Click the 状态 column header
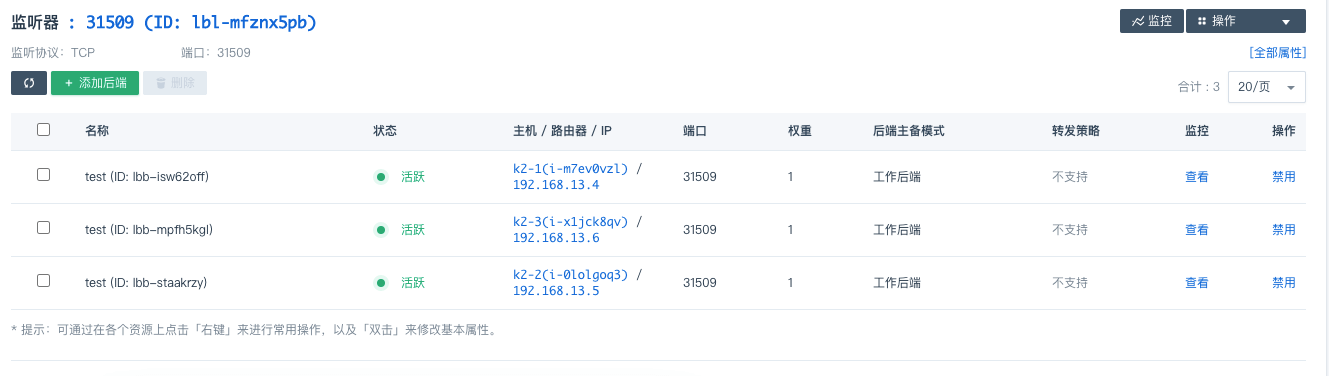This screenshot has height=376, width=1329. 385,131
